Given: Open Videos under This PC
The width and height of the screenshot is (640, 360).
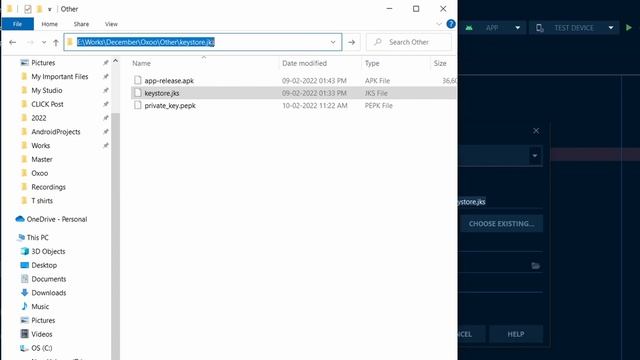Looking at the screenshot, I should pyautogui.click(x=42, y=334).
